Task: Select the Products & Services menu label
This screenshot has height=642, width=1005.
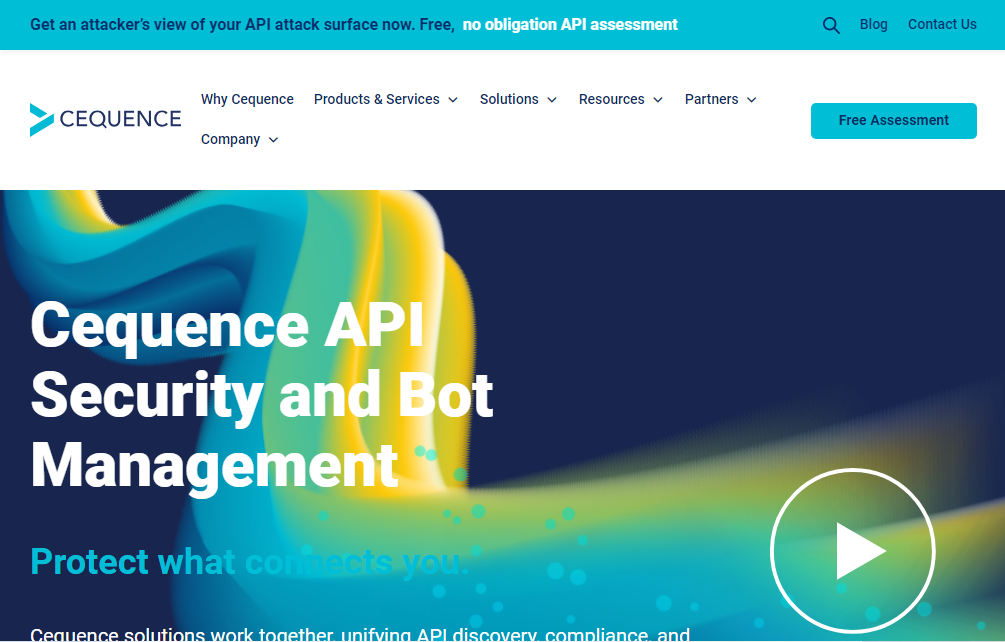Action: [376, 99]
